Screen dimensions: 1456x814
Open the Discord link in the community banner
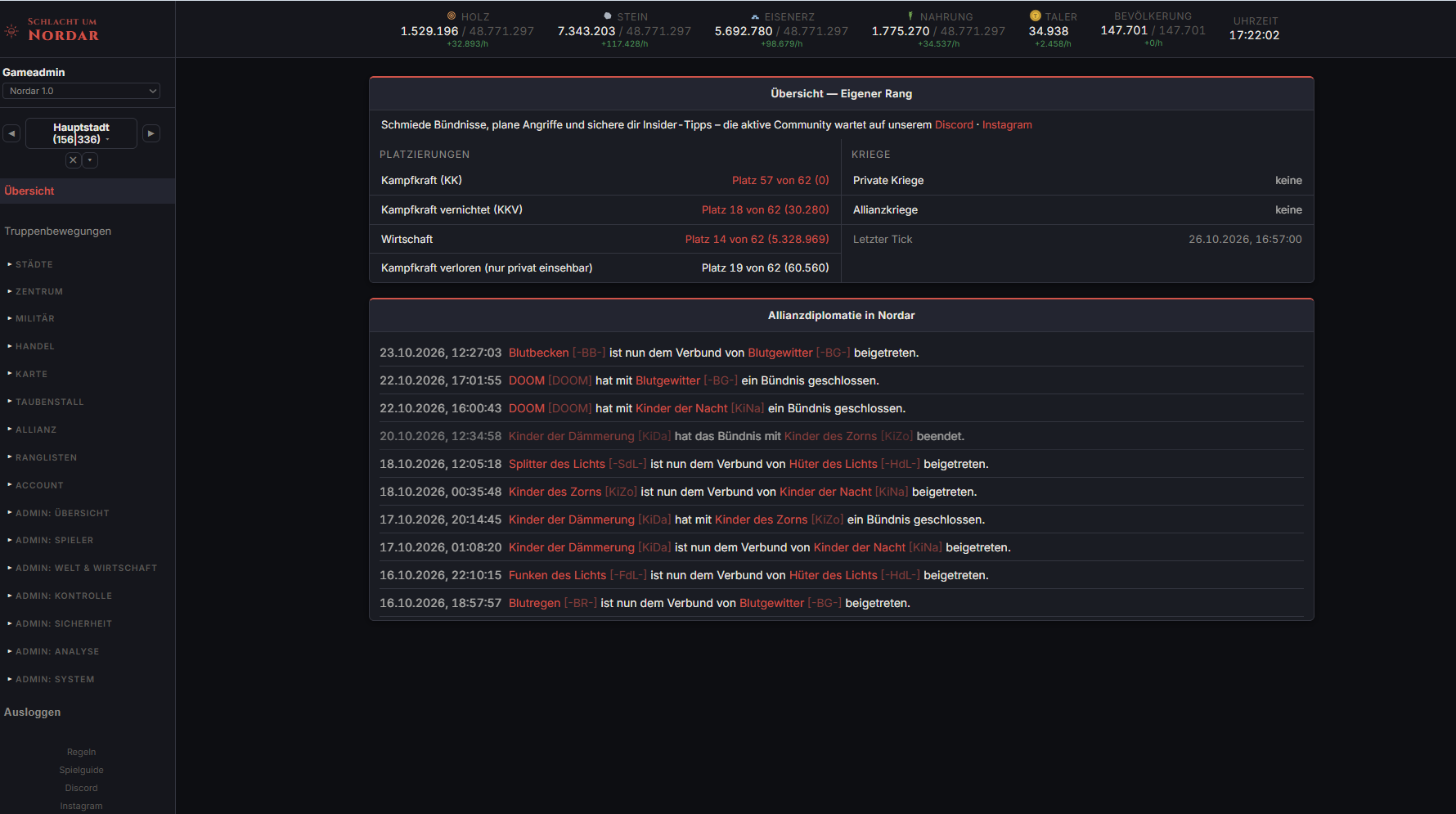pyautogui.click(x=954, y=125)
